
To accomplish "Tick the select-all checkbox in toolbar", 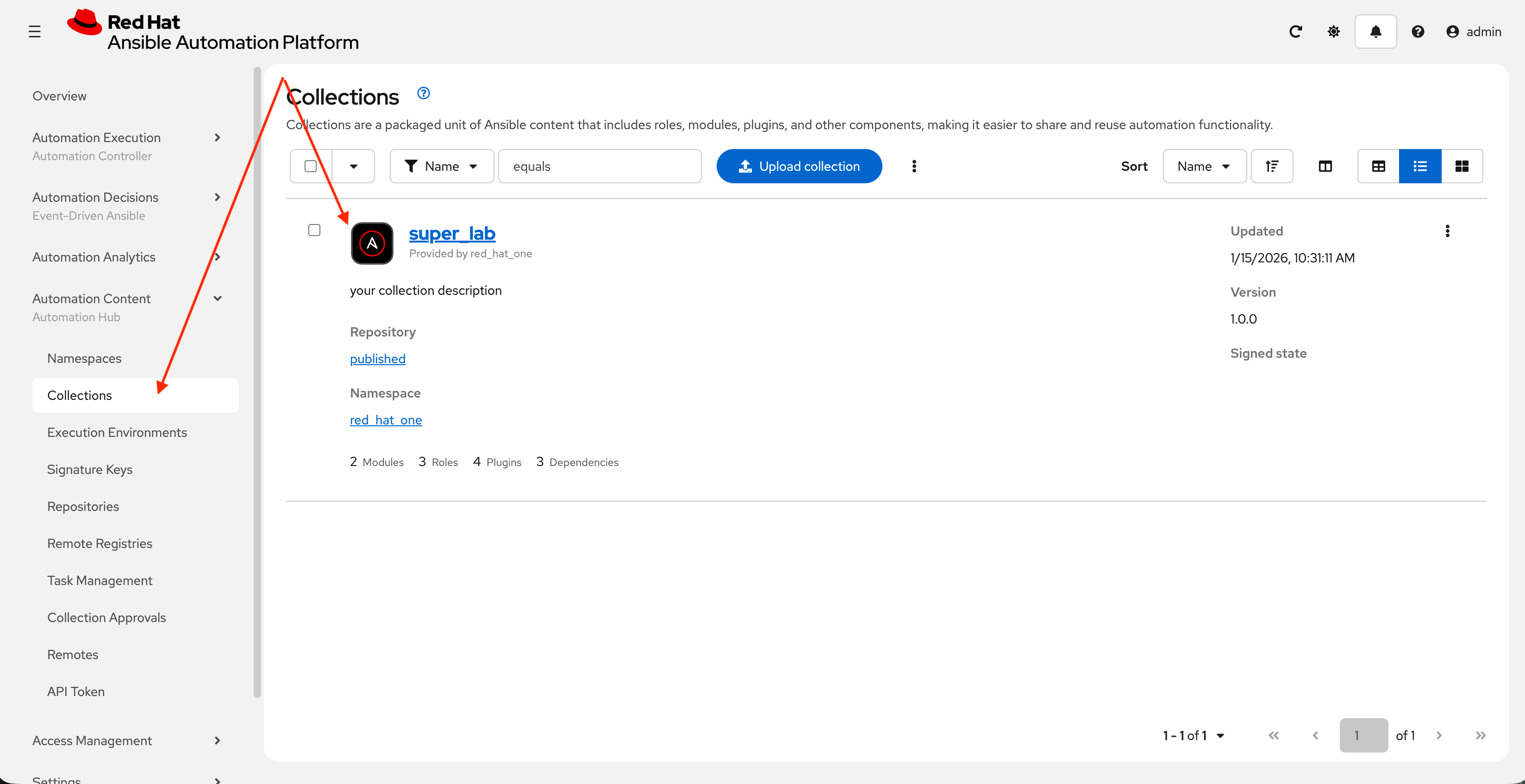I will [310, 166].
